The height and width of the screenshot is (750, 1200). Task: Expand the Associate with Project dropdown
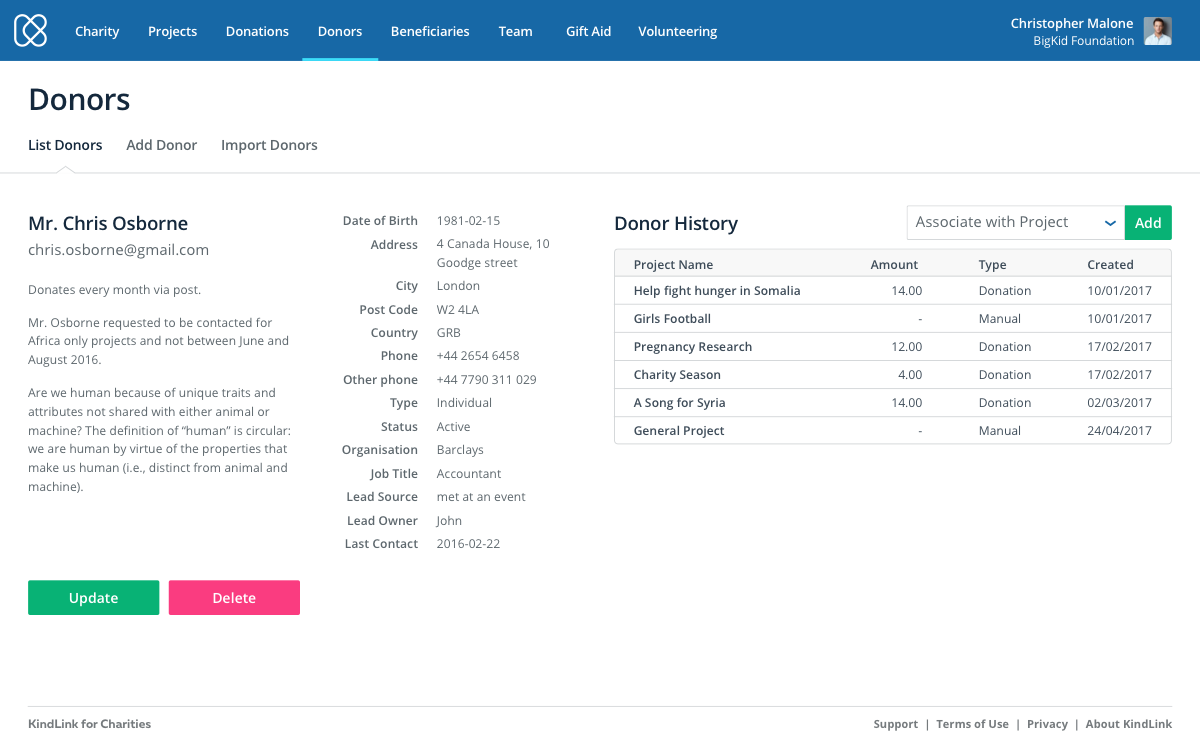[1015, 222]
